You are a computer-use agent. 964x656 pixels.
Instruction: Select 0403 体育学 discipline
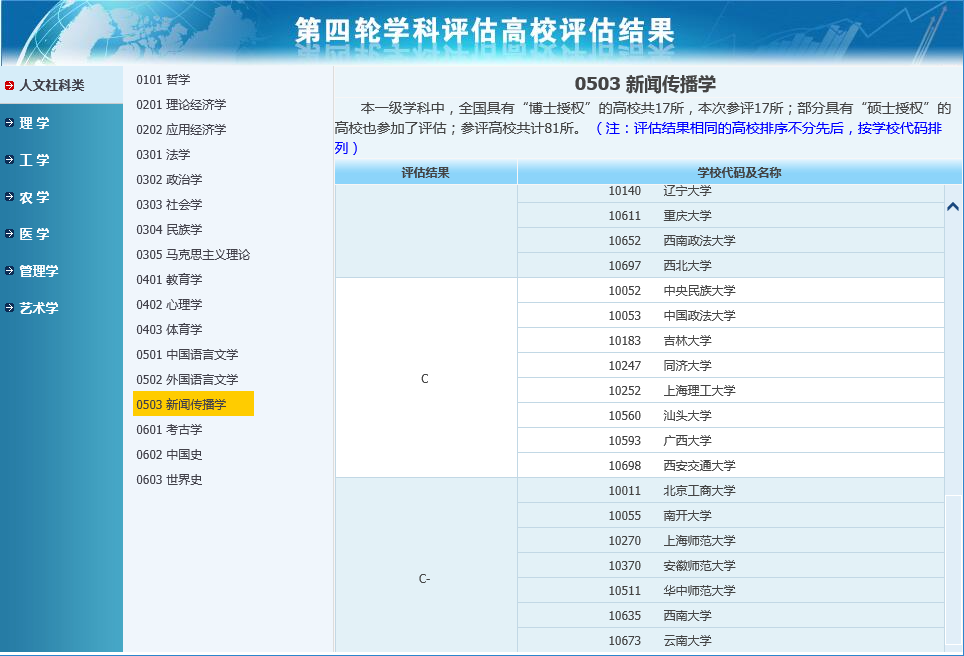pos(169,330)
